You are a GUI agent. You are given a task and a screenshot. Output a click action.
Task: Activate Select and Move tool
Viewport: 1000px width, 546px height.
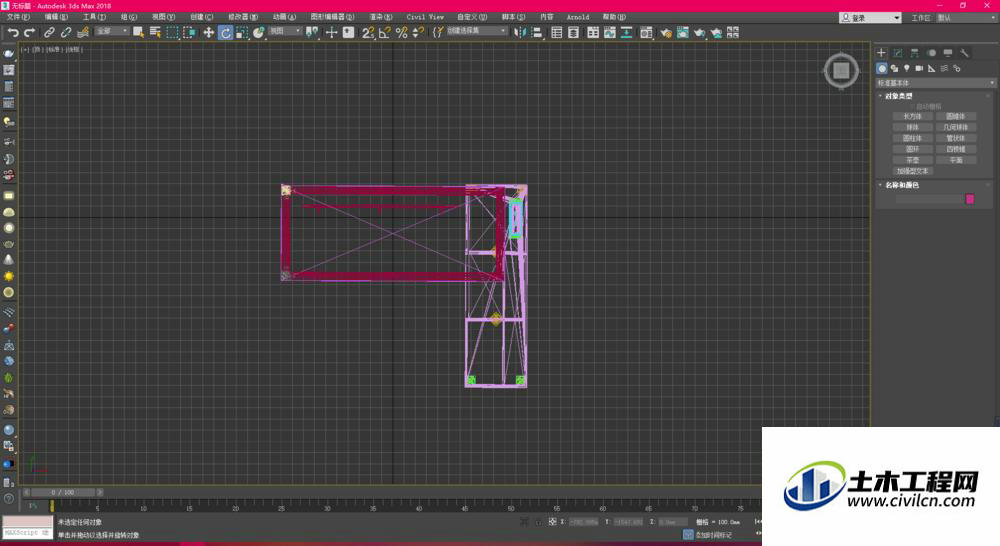(209, 32)
